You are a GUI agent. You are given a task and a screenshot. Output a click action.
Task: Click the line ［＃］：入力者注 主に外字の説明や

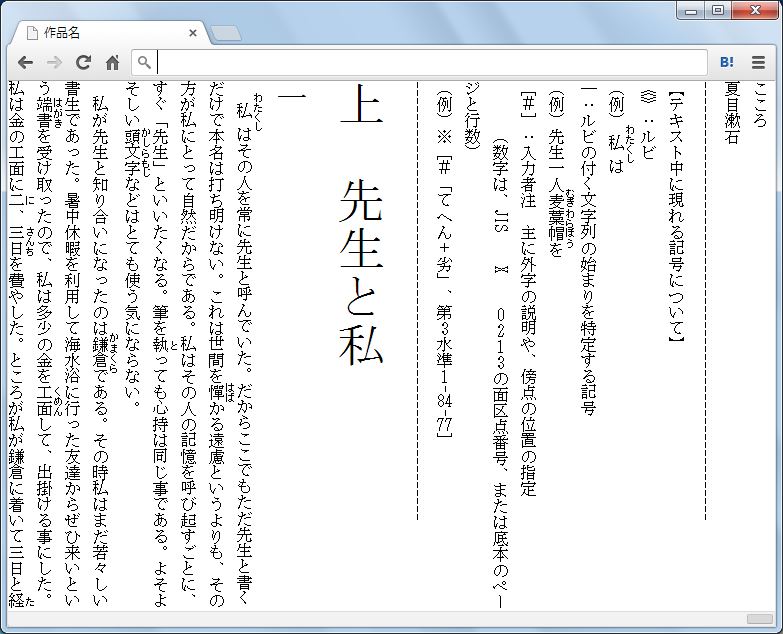coord(528,294)
